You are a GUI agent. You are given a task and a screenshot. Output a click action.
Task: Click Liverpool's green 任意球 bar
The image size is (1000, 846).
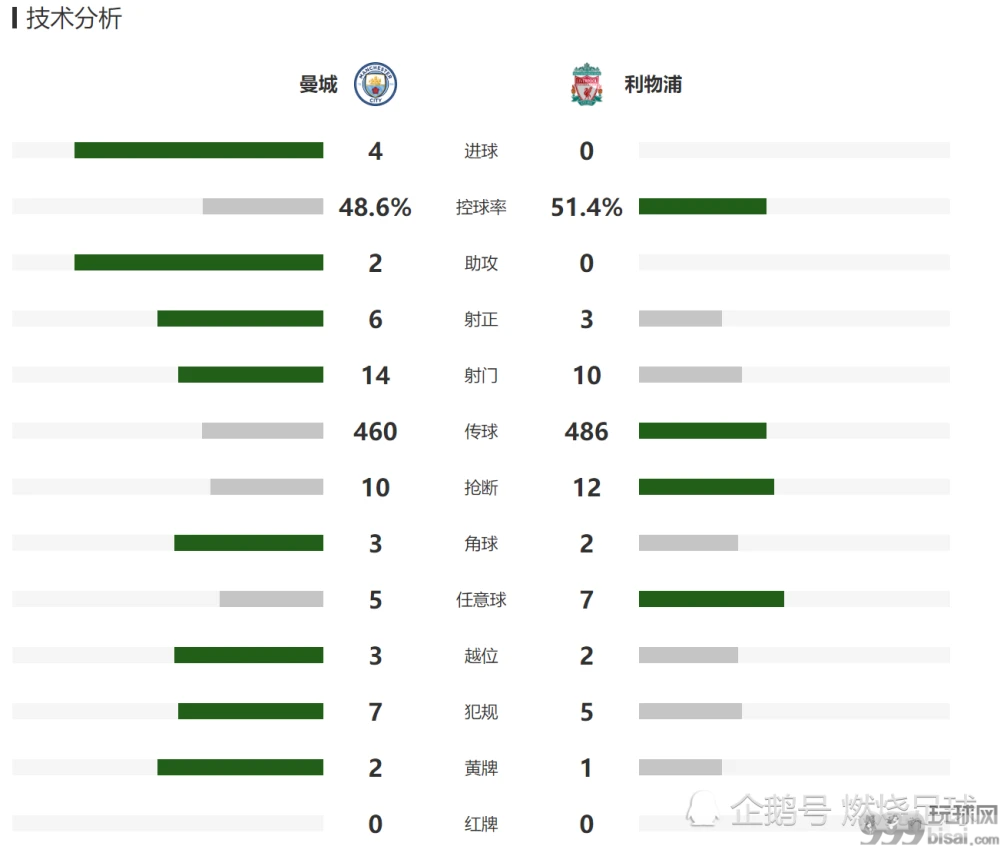pos(712,599)
